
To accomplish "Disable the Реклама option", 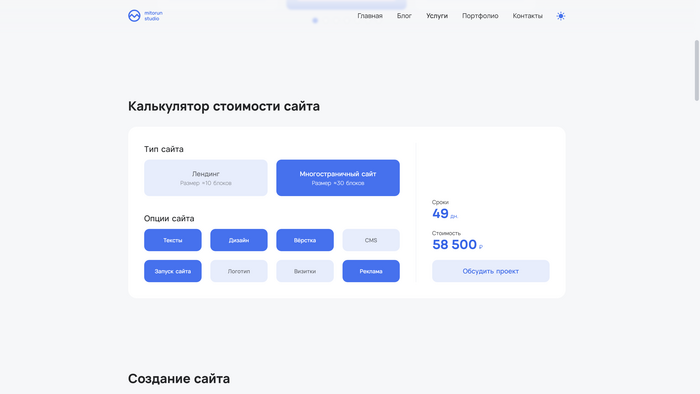I will 371,271.
